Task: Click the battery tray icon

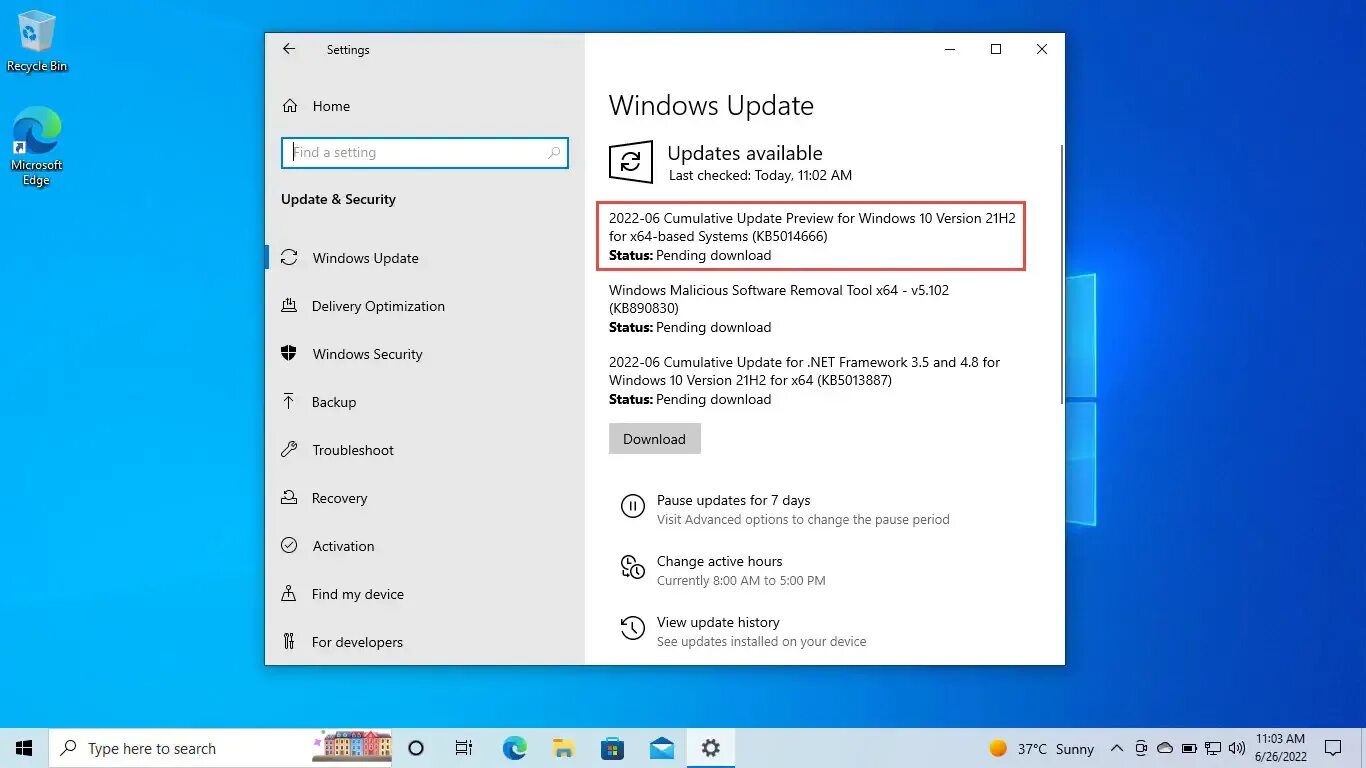Action: (1189, 748)
